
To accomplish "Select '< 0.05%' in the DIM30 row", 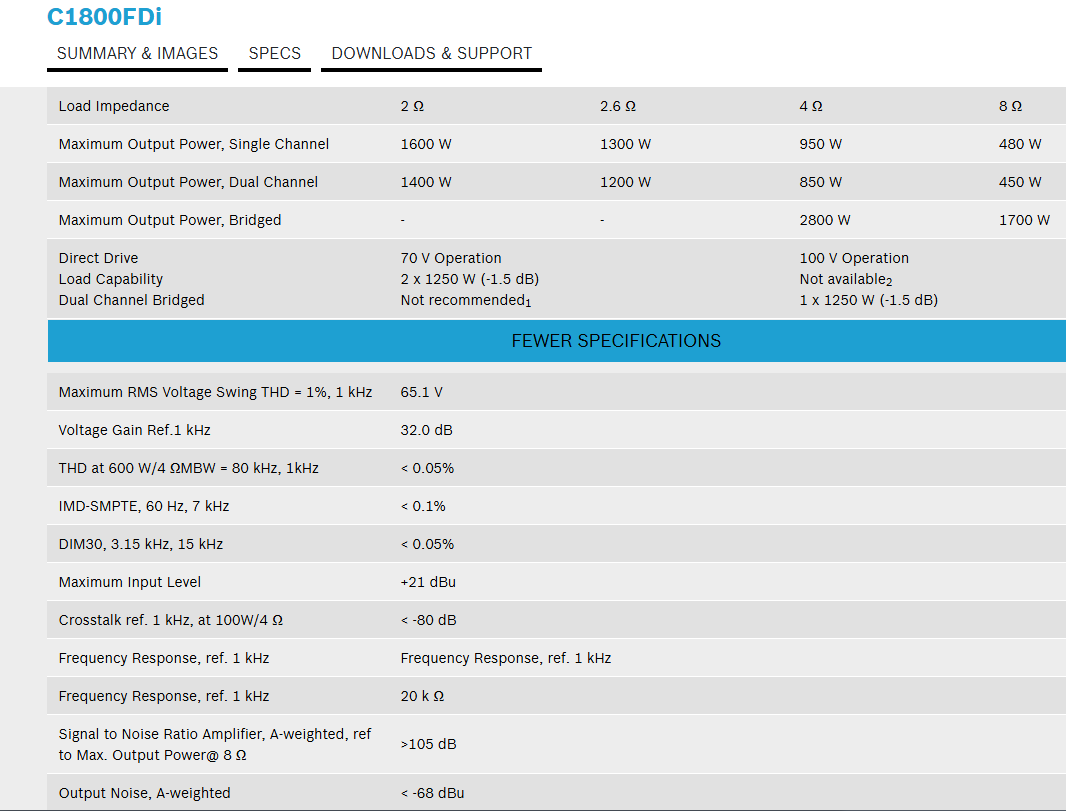I will pos(427,545).
